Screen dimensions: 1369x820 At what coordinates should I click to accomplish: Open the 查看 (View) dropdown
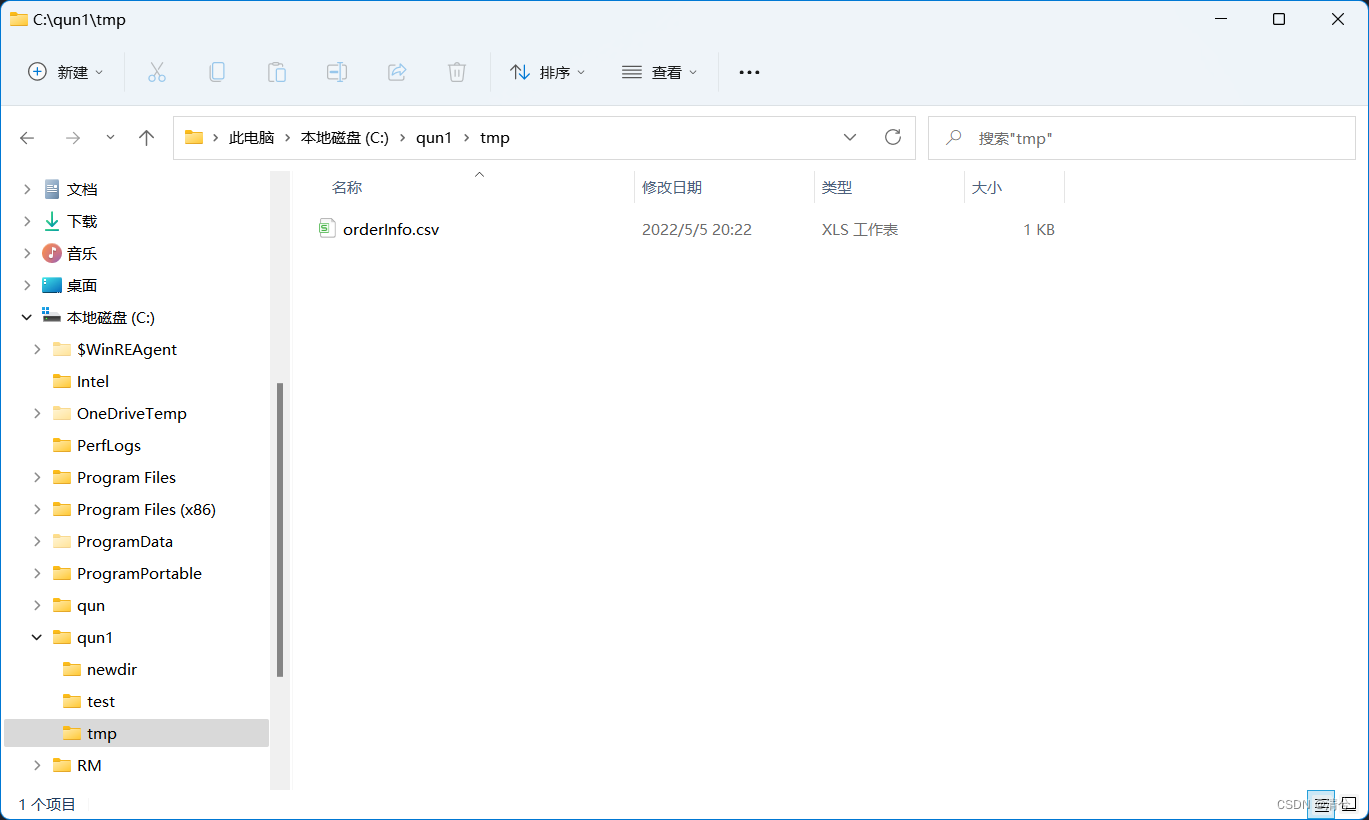tap(660, 72)
